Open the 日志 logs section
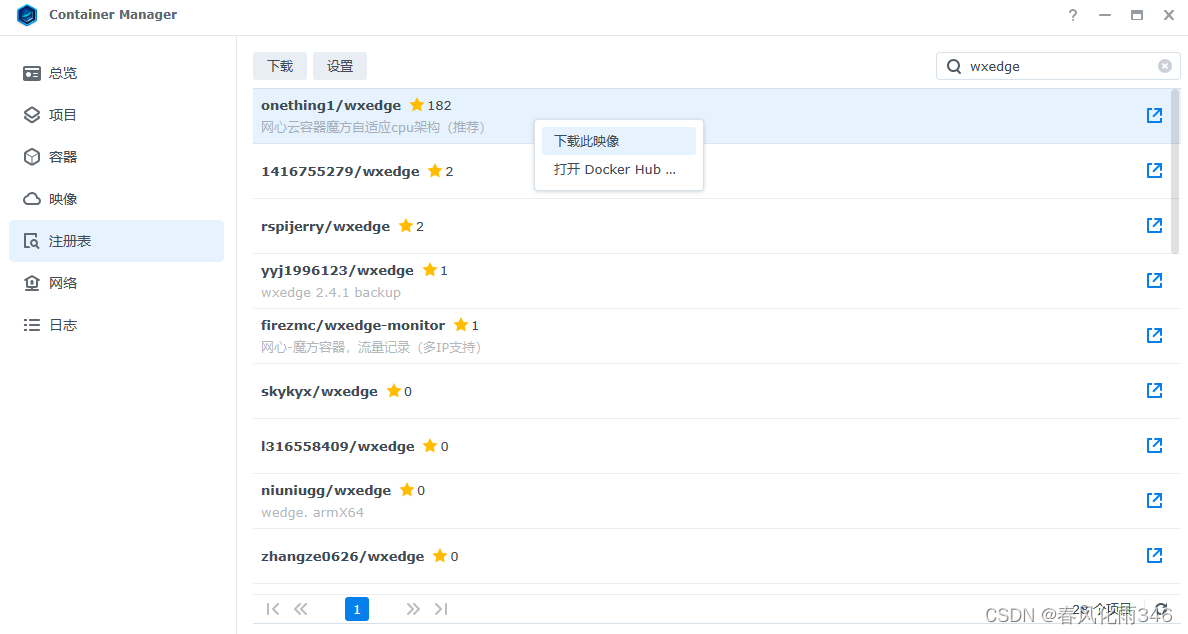 point(117,325)
